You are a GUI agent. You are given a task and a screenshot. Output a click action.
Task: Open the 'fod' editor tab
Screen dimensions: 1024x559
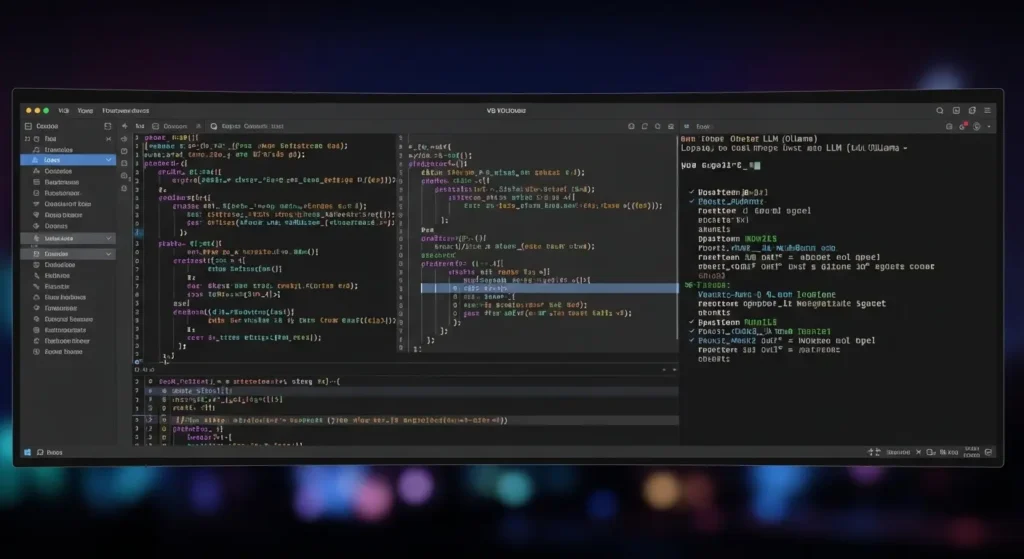pos(140,126)
